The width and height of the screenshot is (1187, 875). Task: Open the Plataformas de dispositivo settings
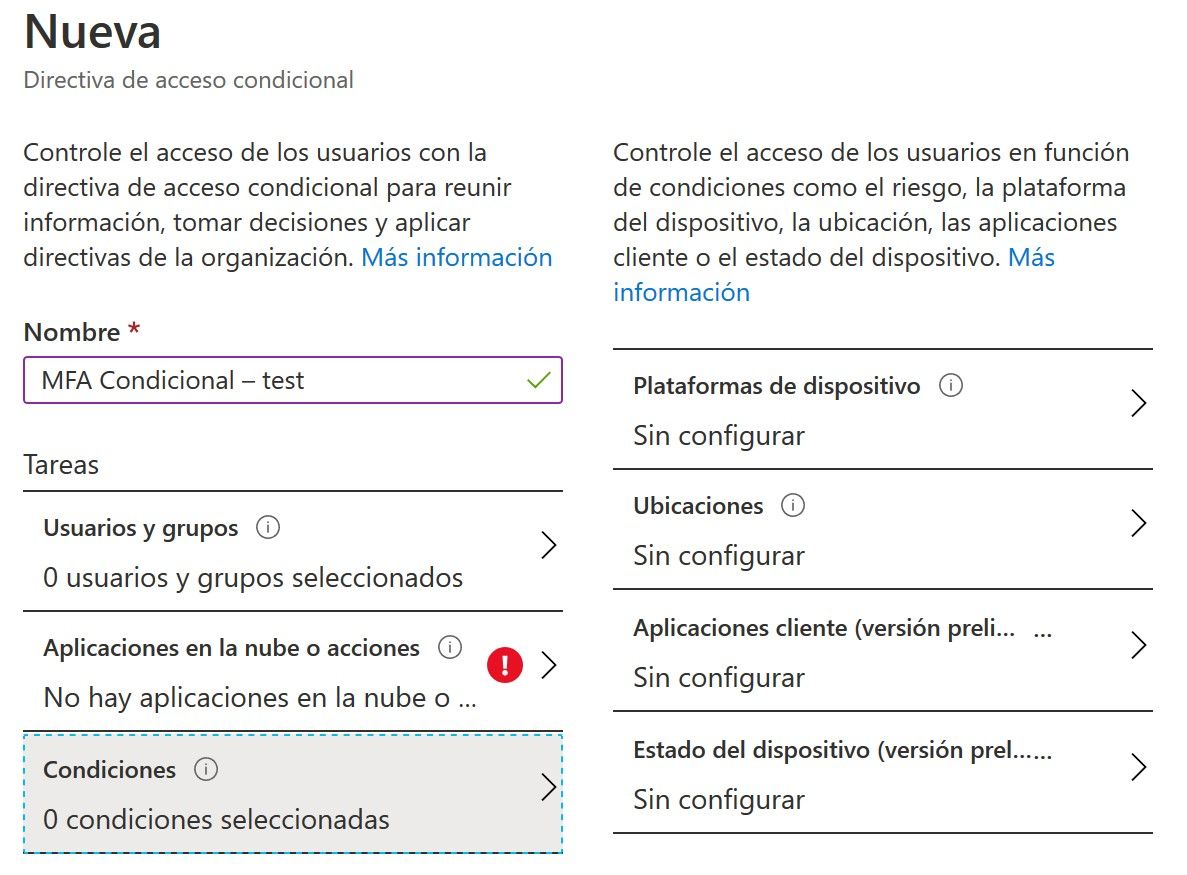point(1139,403)
